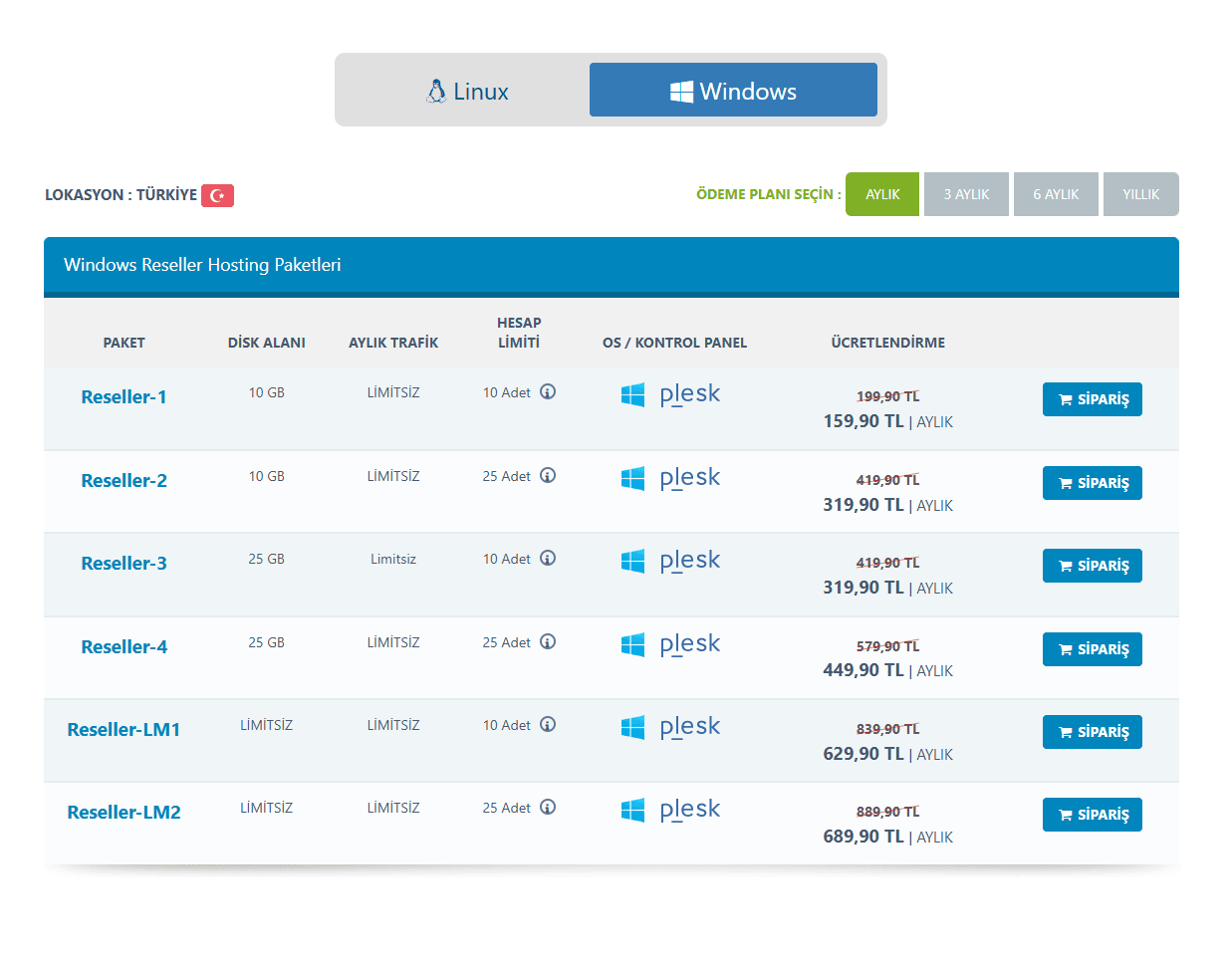Order the Reseller-1 package via SİPARİŞ
The height and width of the screenshot is (966, 1232).
(1092, 399)
